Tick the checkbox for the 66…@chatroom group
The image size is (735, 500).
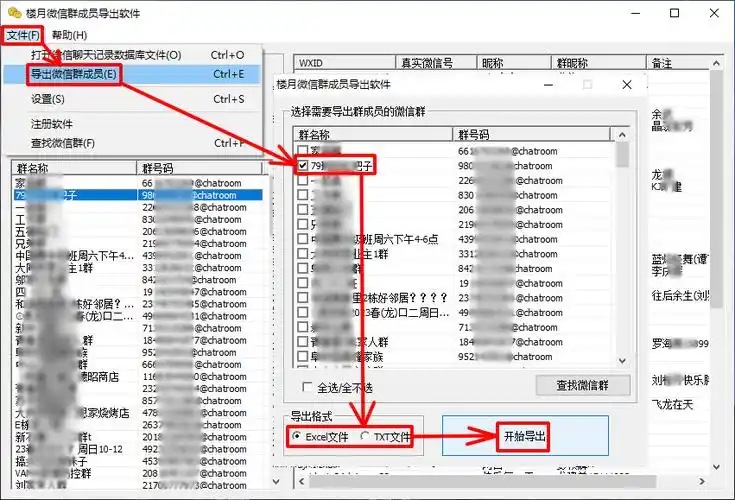[x=303, y=151]
